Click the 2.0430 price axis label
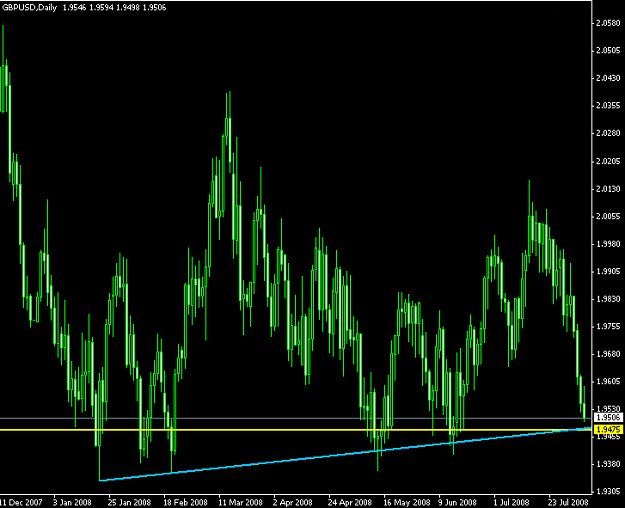This screenshot has width=625, height=508. click(x=608, y=78)
